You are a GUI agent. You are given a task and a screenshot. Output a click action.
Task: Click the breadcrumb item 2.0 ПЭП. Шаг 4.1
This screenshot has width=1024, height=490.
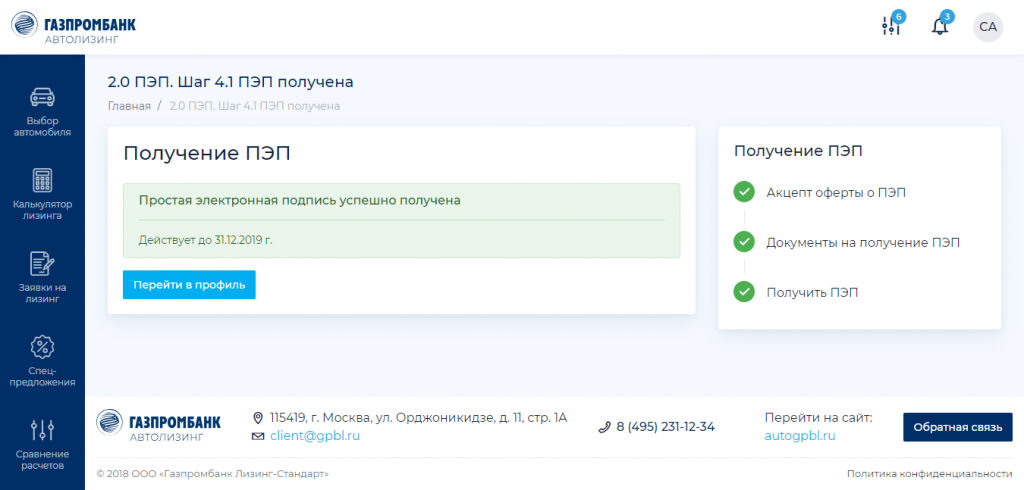pyautogui.click(x=255, y=106)
